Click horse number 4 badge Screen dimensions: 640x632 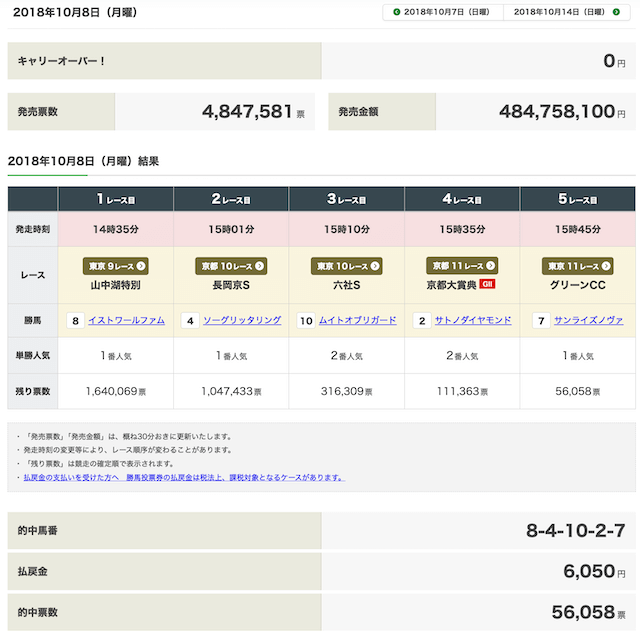point(190,321)
